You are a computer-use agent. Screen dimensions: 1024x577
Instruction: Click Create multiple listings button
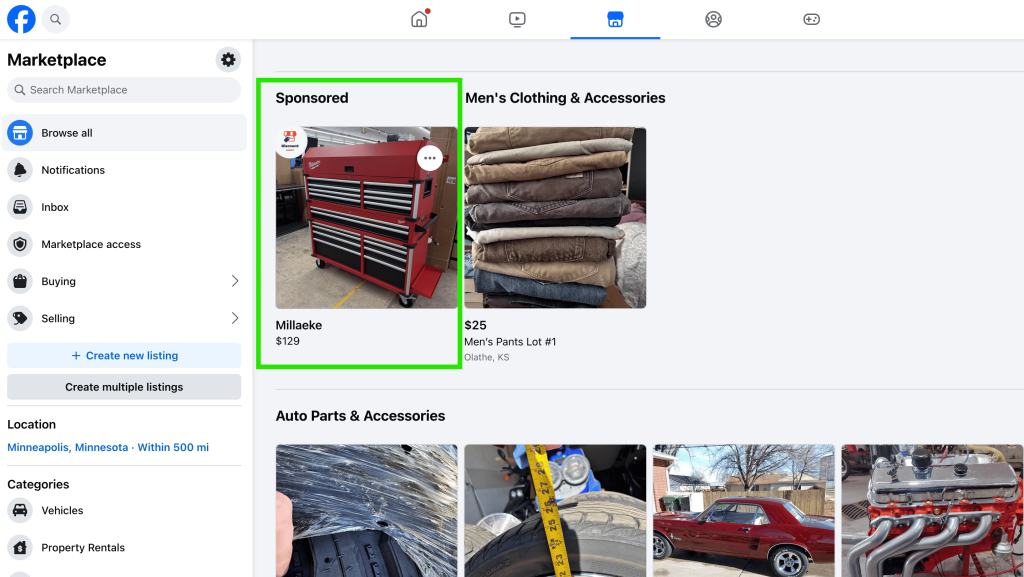124,387
